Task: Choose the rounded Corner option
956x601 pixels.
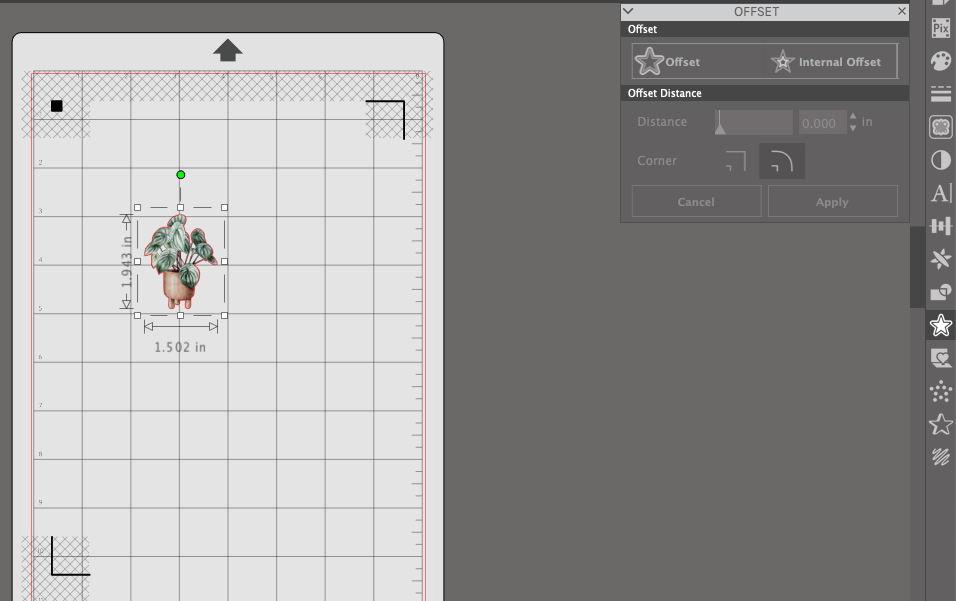Action: (x=782, y=161)
